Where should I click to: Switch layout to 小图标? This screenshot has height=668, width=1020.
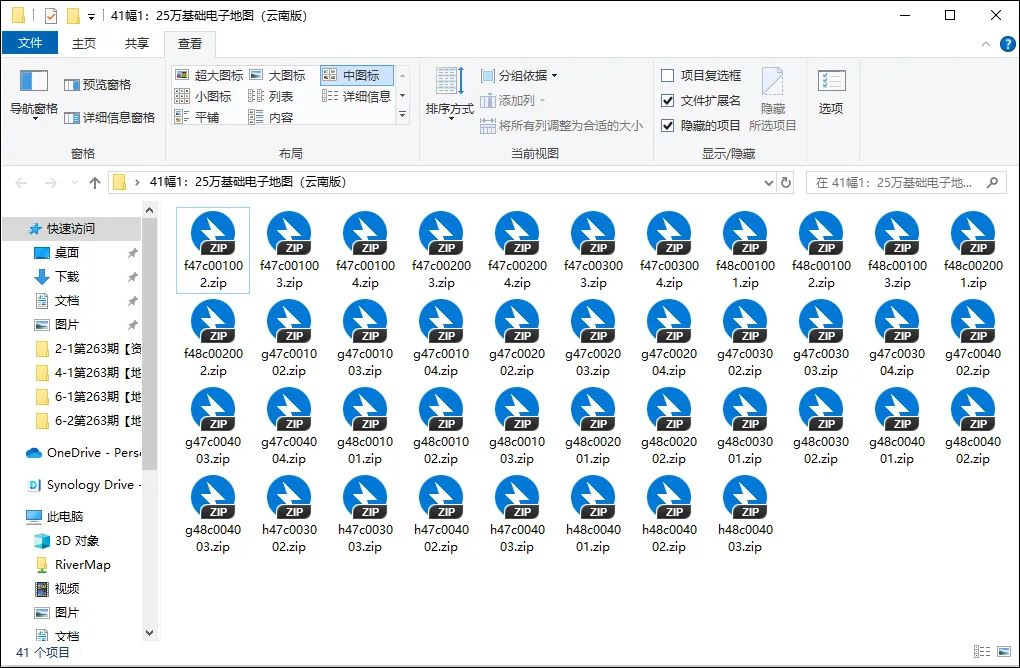coord(203,96)
